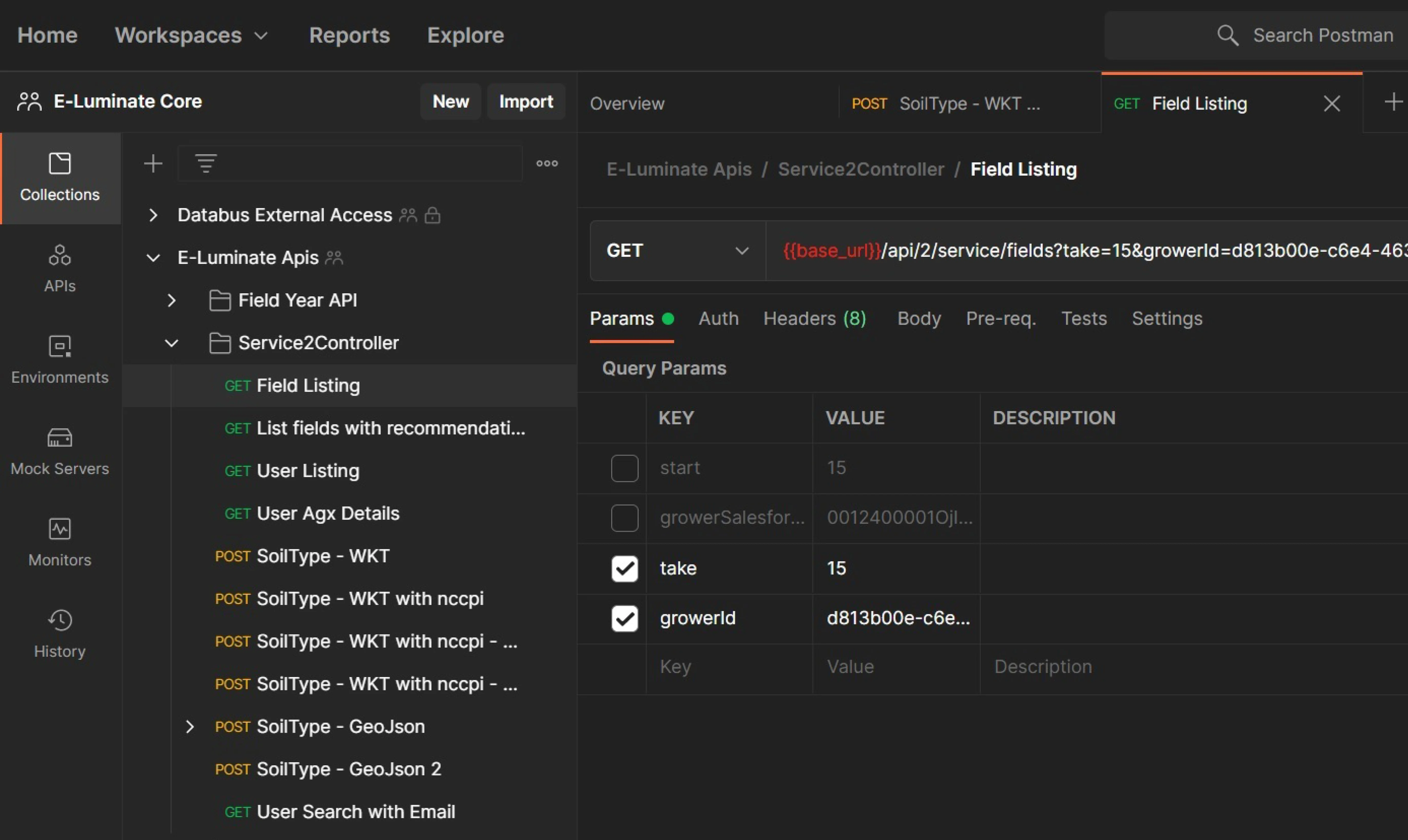Viewport: 1408px width, 840px height.
Task: Open the GET method dropdown
Action: click(x=677, y=251)
